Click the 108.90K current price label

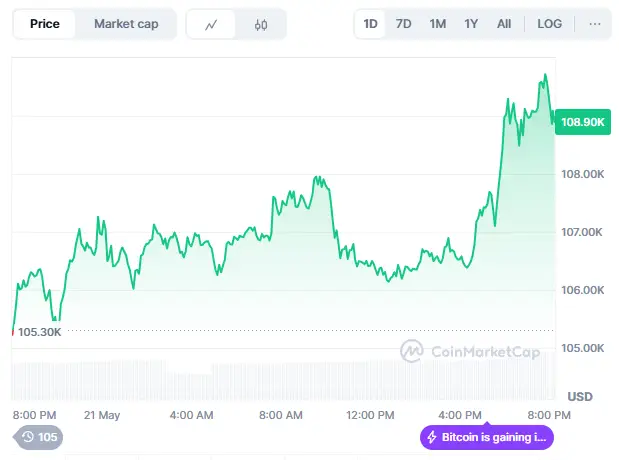[x=583, y=122]
